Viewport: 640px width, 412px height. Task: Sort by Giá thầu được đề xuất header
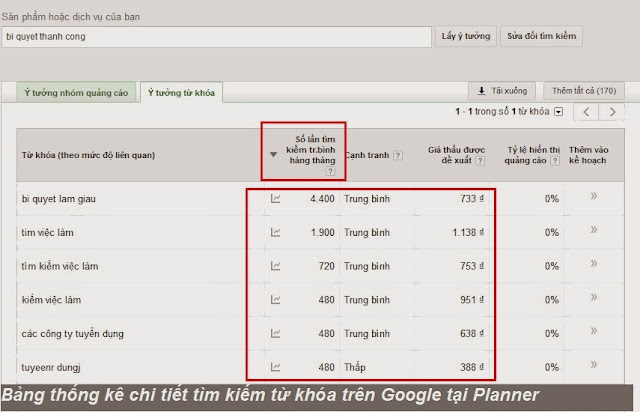pyautogui.click(x=456, y=155)
